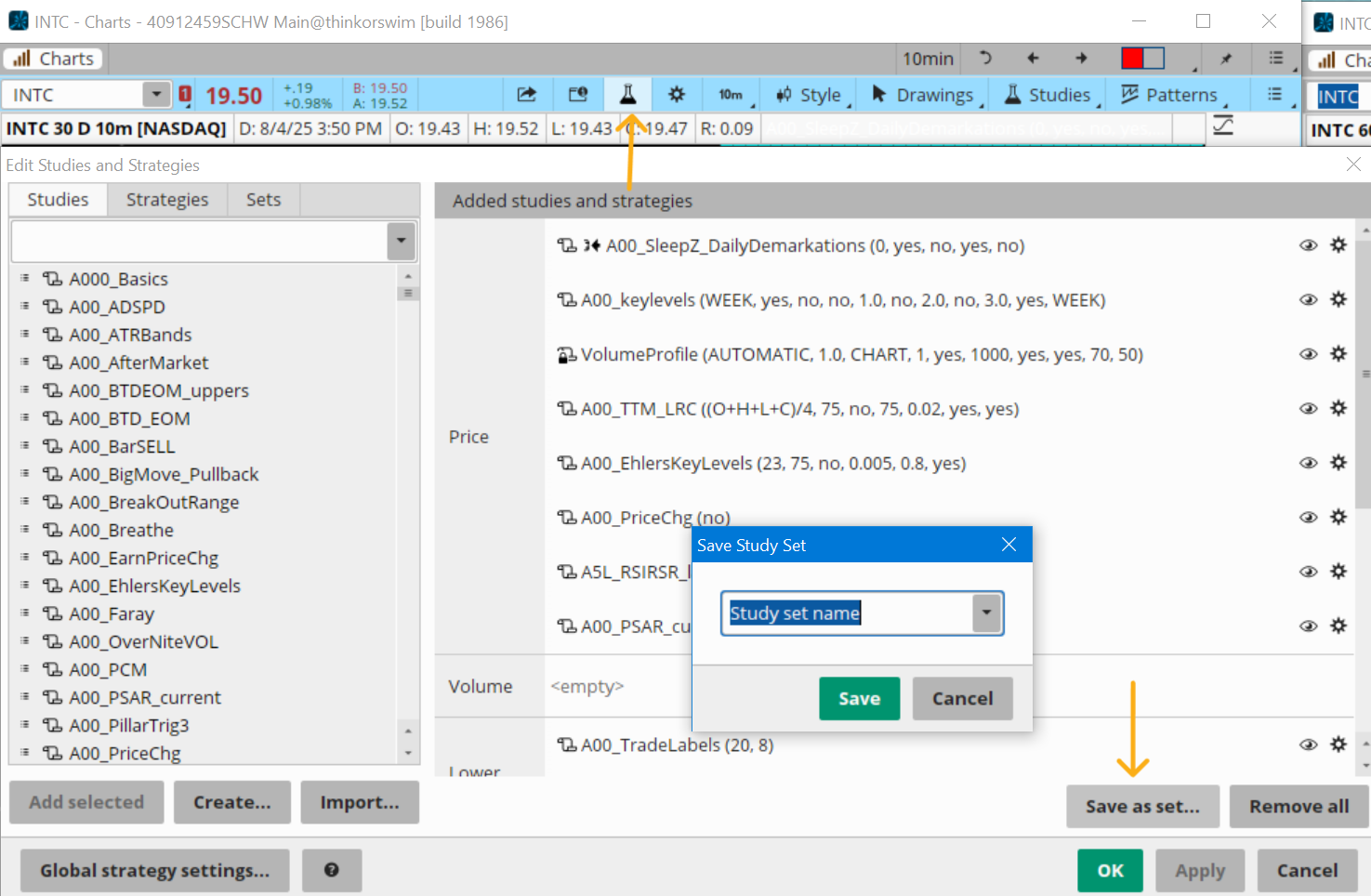The width and height of the screenshot is (1371, 896).
Task: Open settings gear for A00_EhlersKeyLevels added study
Action: 1338,462
